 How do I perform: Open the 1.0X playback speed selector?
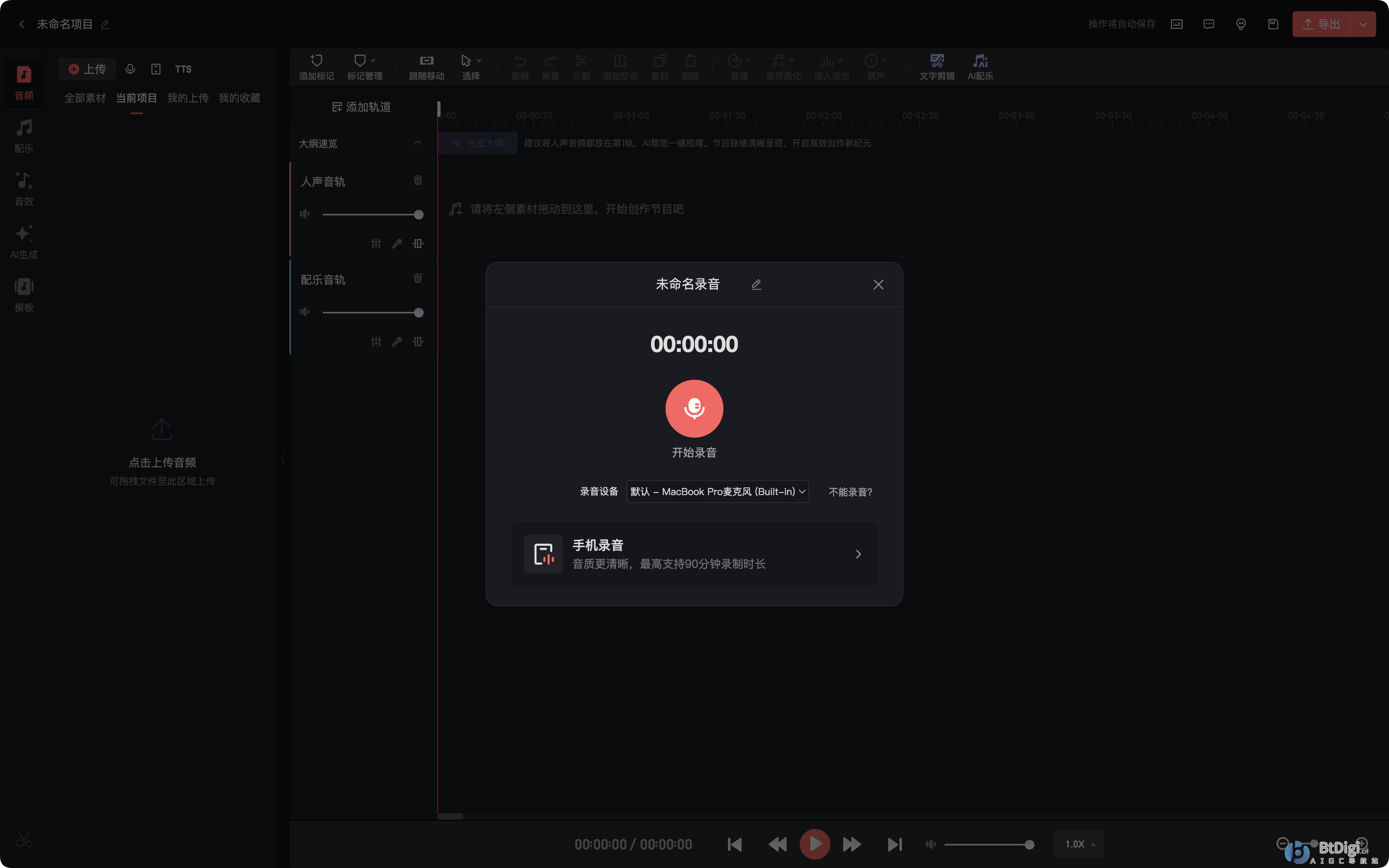click(1079, 844)
